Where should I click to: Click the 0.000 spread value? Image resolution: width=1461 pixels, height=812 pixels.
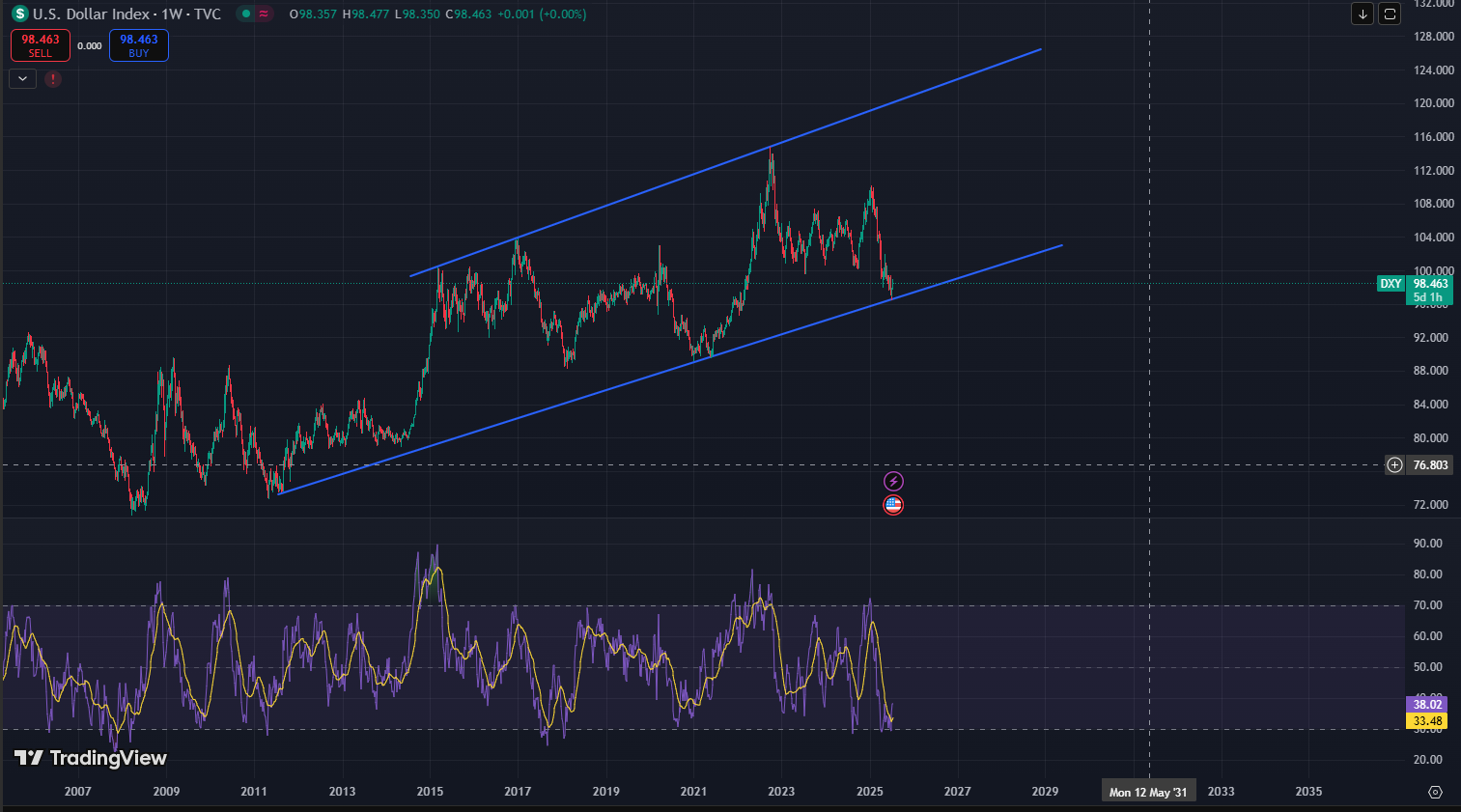pos(90,45)
